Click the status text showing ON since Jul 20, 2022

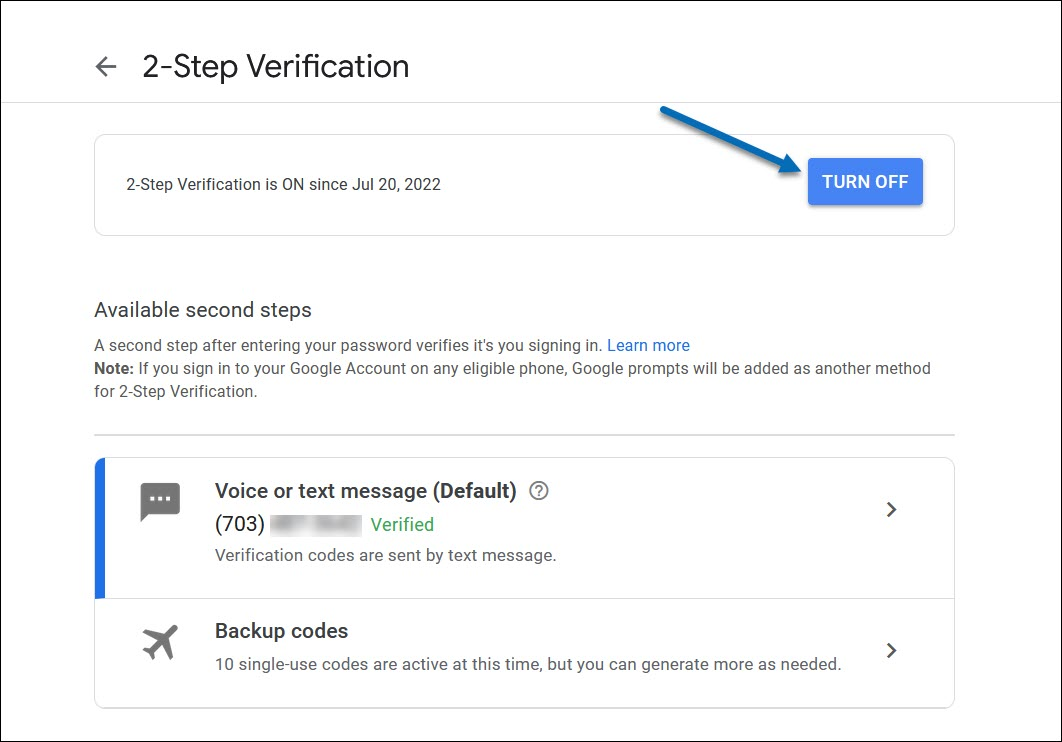[283, 184]
